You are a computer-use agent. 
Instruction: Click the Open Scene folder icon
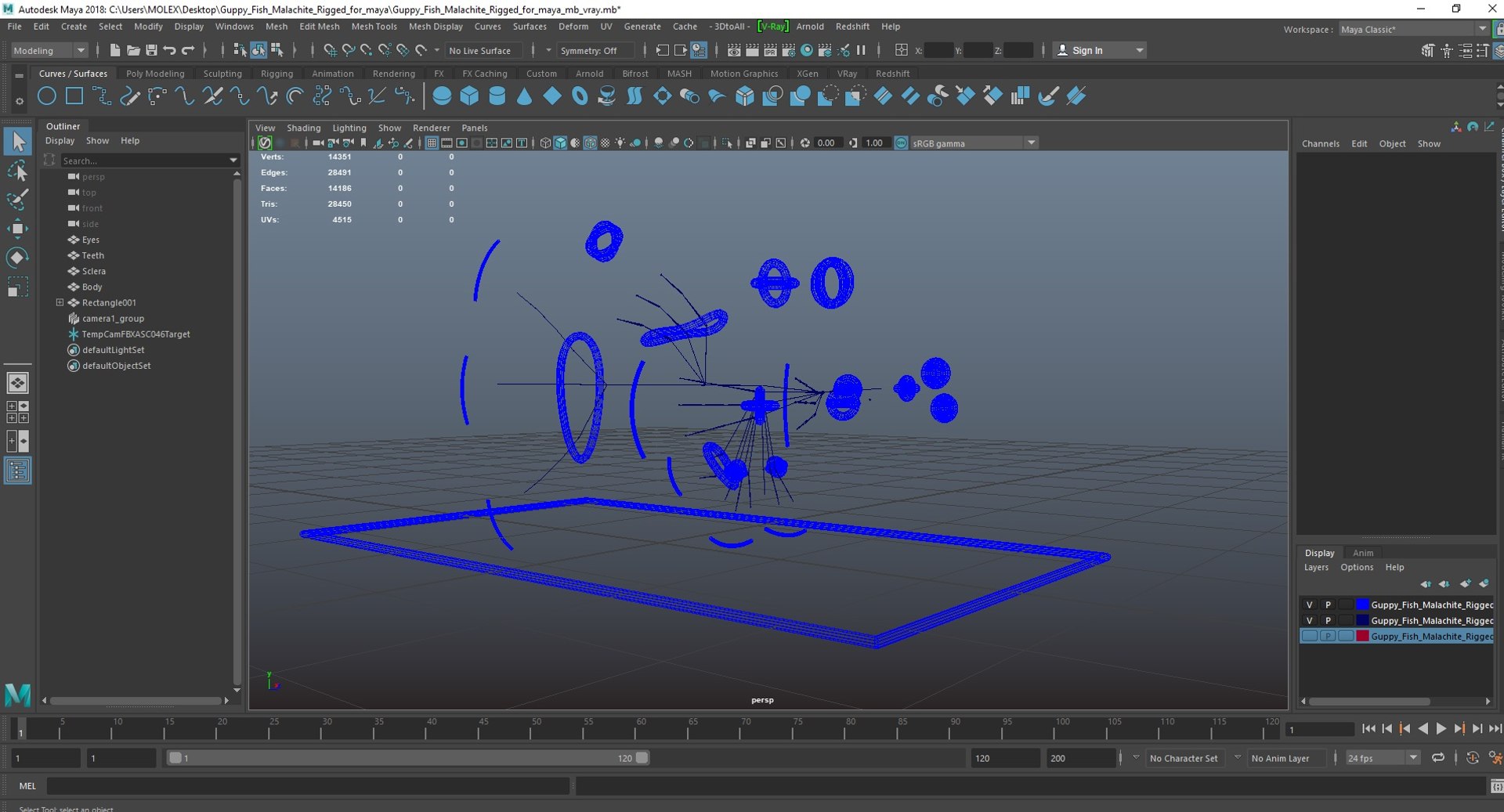tap(133, 50)
